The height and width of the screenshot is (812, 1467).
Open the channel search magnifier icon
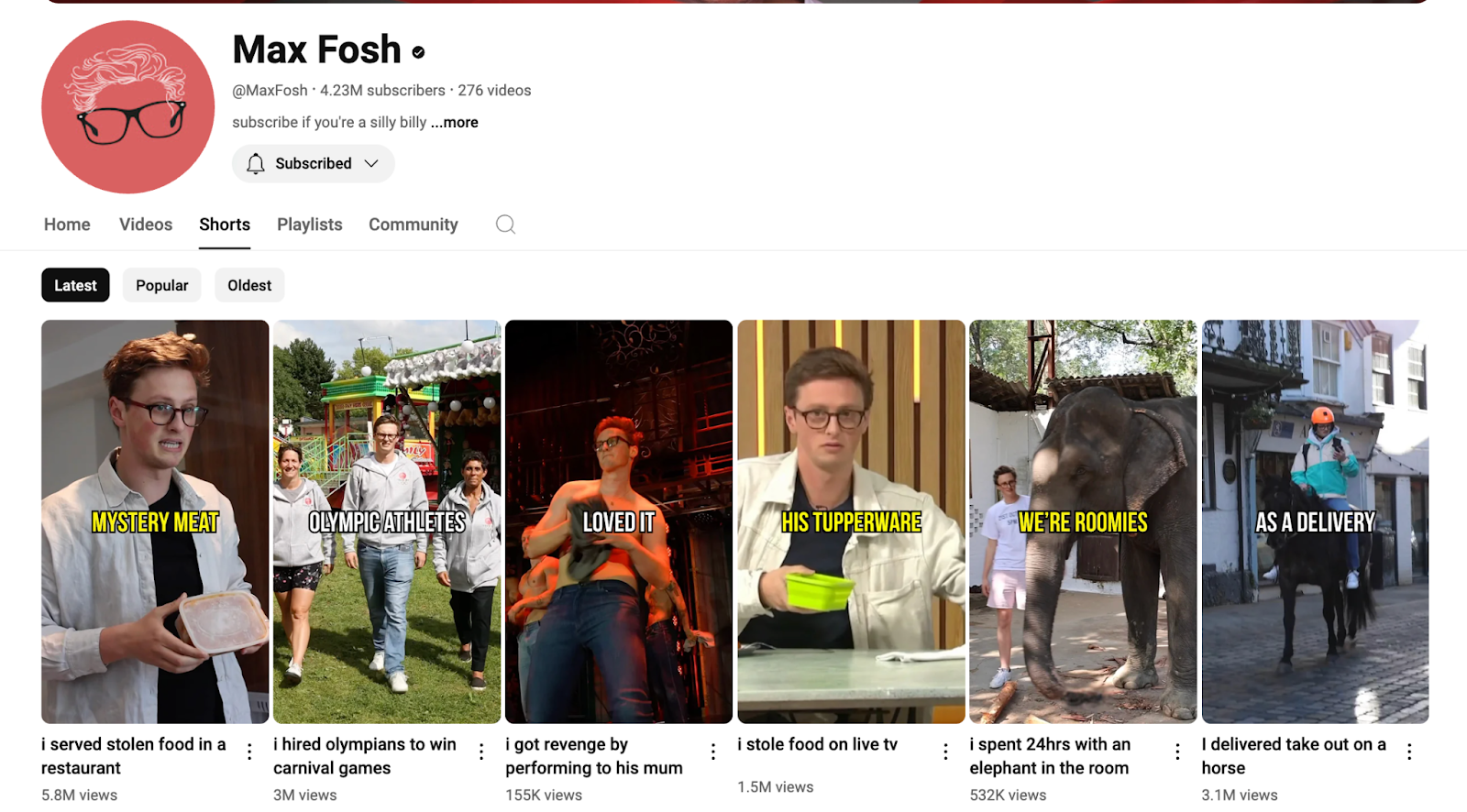coord(505,225)
